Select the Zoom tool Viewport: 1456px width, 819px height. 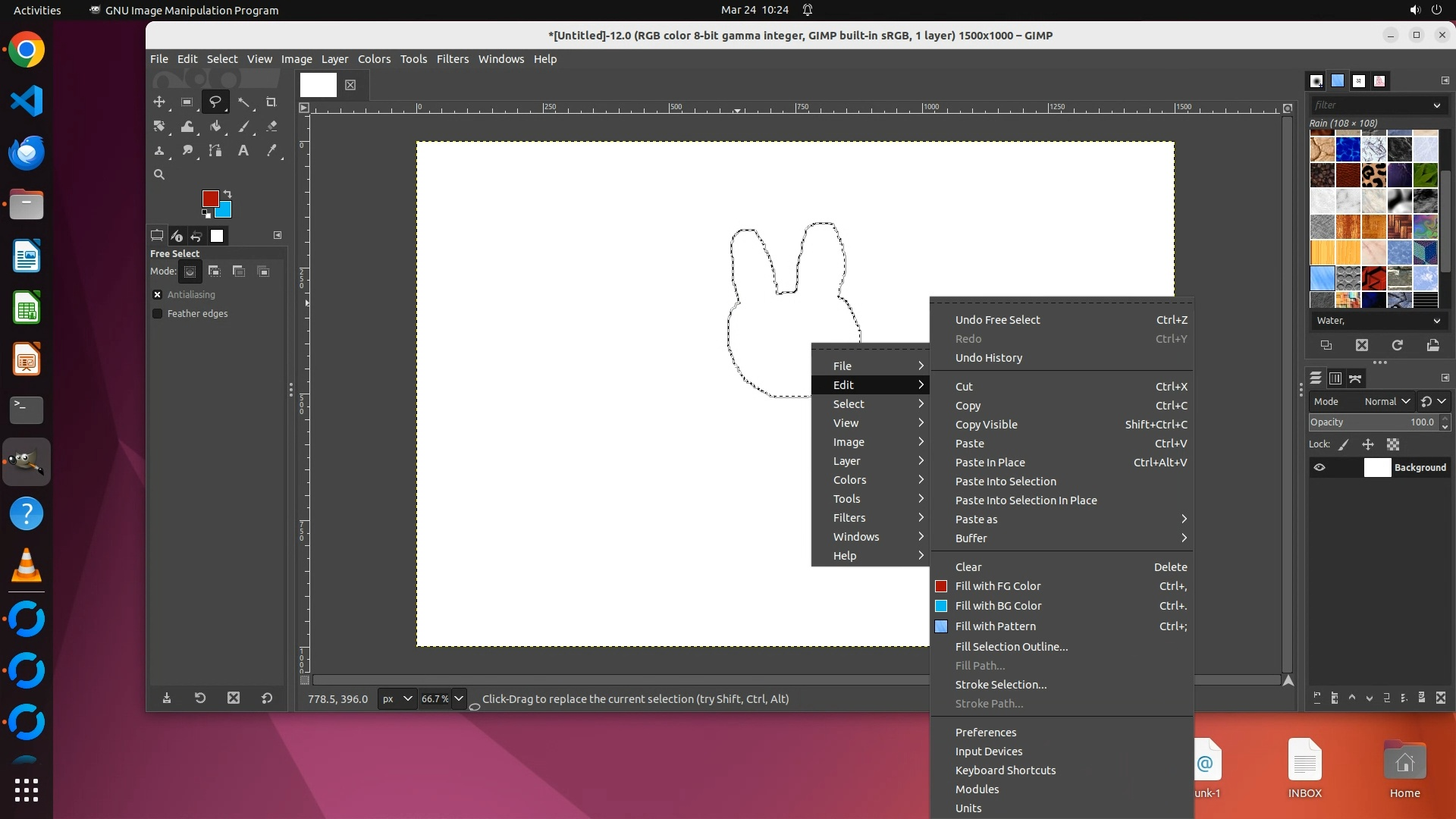(159, 174)
